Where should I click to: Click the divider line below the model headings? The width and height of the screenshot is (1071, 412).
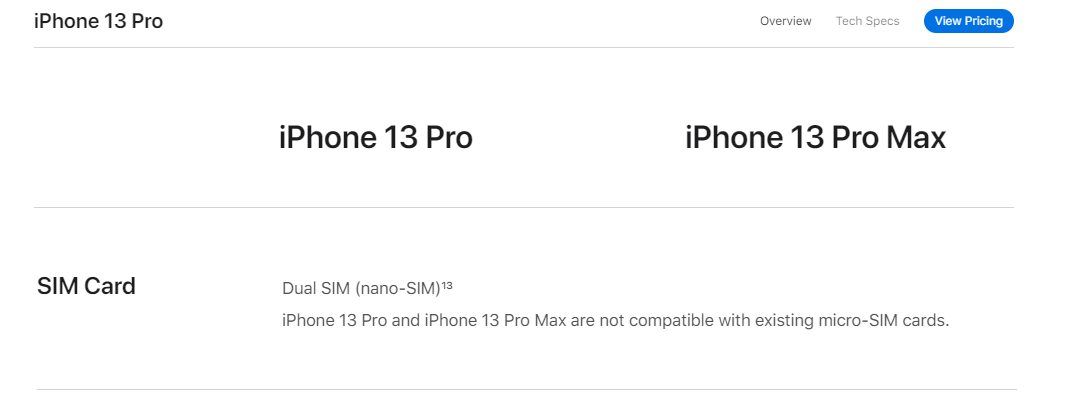pyautogui.click(x=524, y=207)
